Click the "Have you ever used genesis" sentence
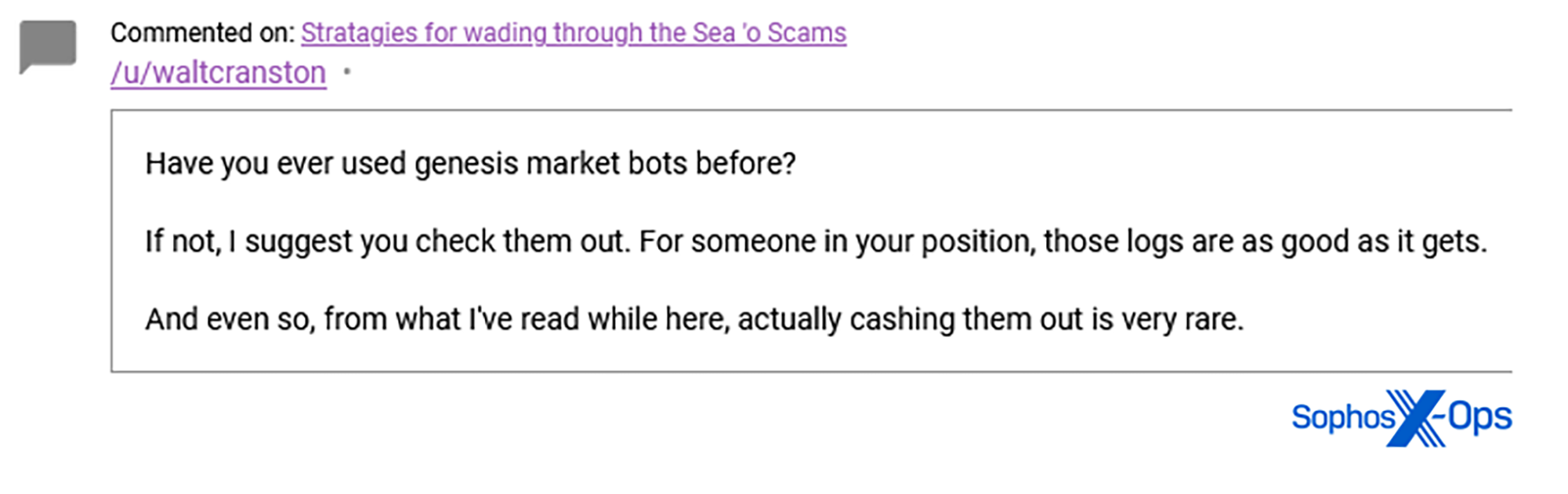Viewport: 1568px width, 494px height. [470, 164]
